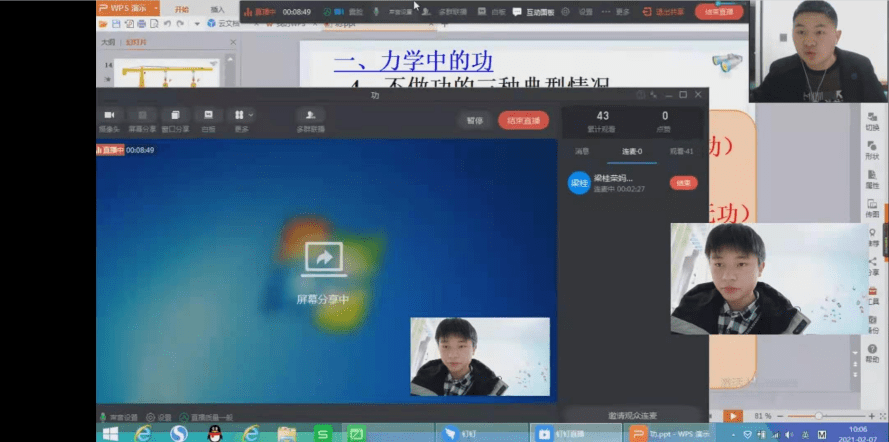Image resolution: width=889 pixels, height=442 pixels.
Task: Pause the livestream with the 暂停 button
Action: [475, 120]
